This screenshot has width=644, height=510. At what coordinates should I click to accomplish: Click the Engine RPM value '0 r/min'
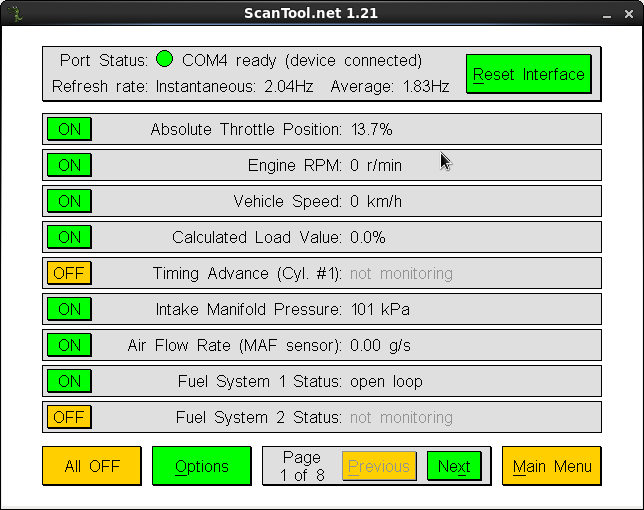coord(376,165)
